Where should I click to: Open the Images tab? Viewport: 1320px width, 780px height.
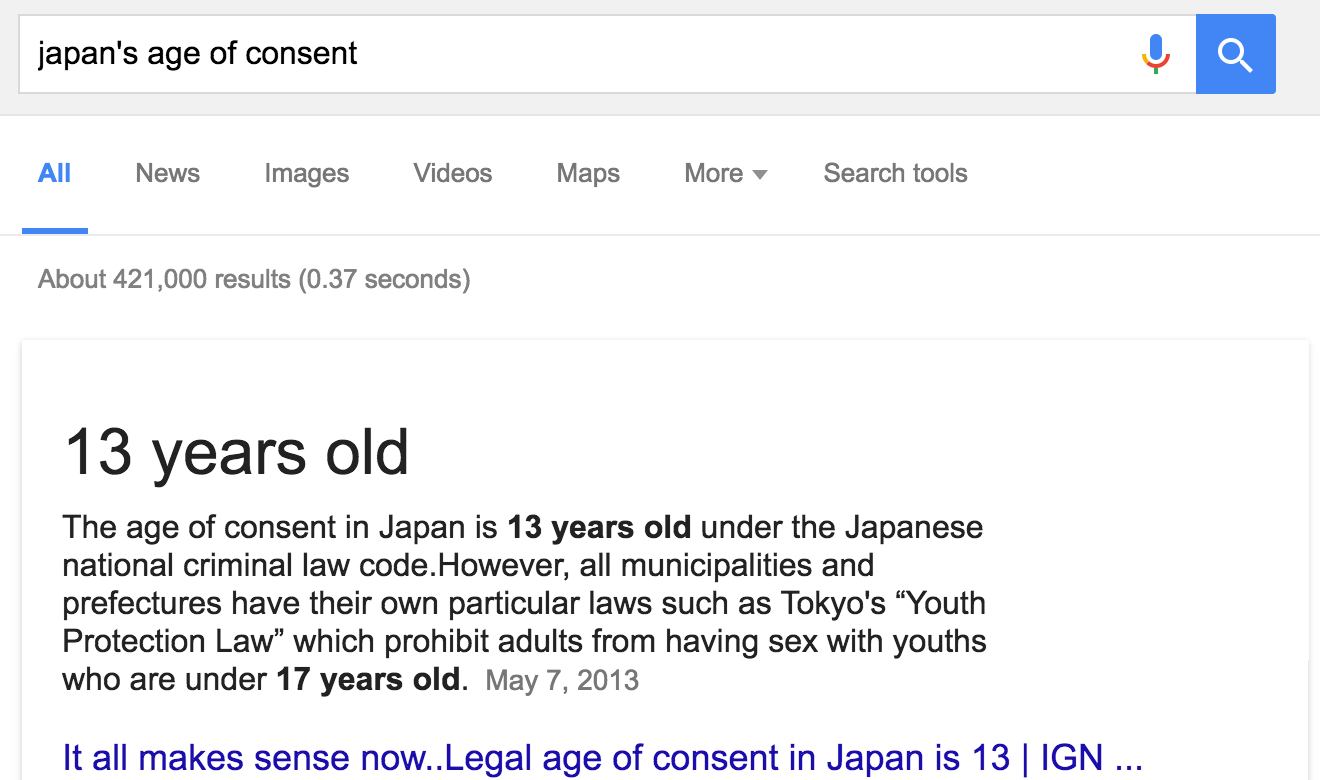point(306,174)
